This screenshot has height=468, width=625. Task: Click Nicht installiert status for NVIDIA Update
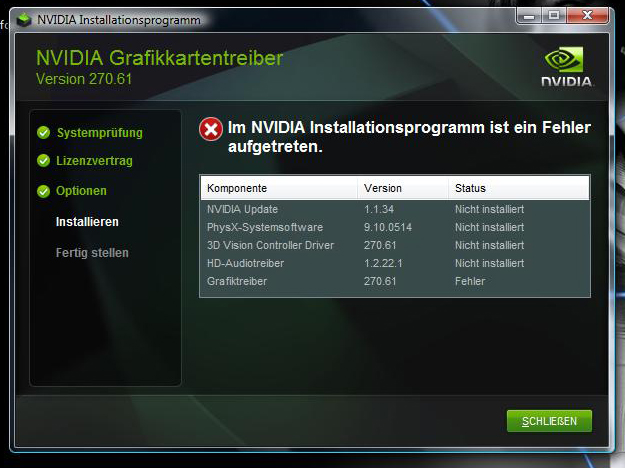pyautogui.click(x=489, y=209)
